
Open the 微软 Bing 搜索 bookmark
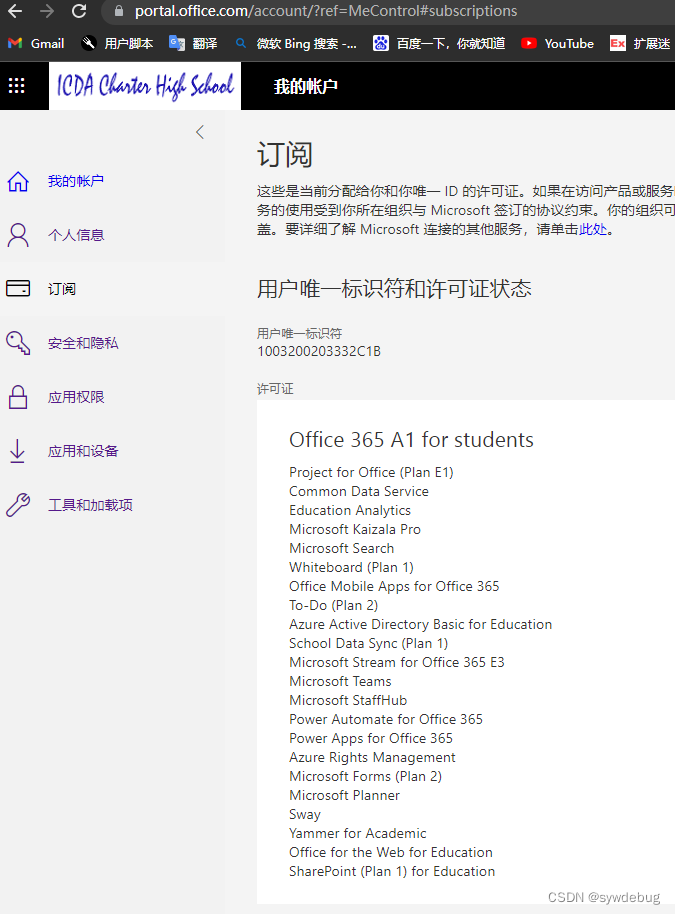296,44
